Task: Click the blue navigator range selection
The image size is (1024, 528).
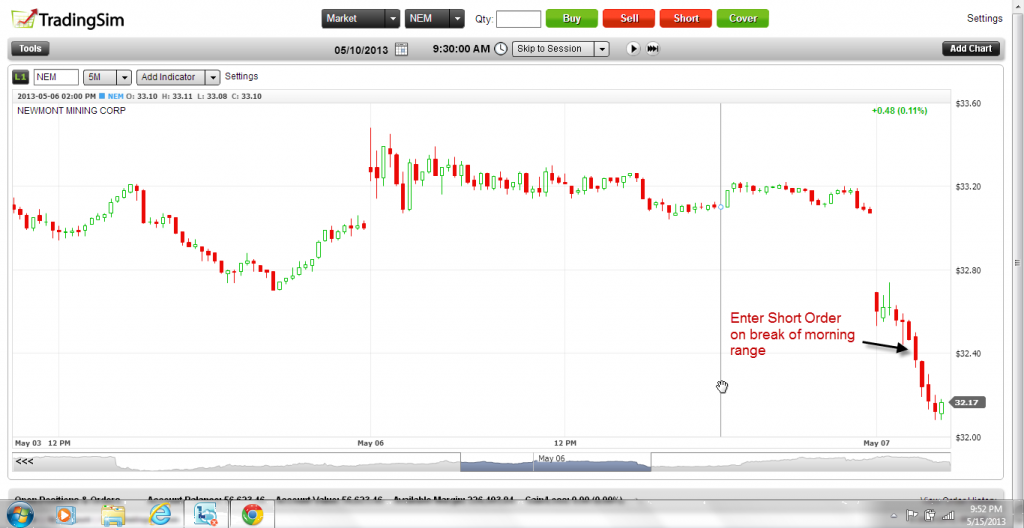Action: [556, 462]
